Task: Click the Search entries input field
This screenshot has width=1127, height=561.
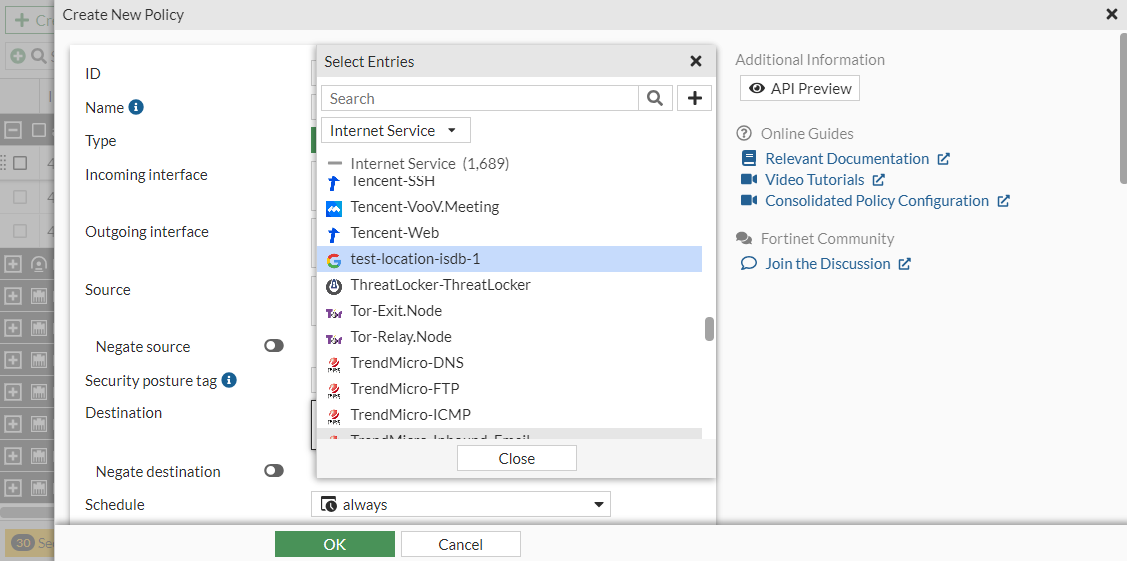Action: tap(480, 98)
